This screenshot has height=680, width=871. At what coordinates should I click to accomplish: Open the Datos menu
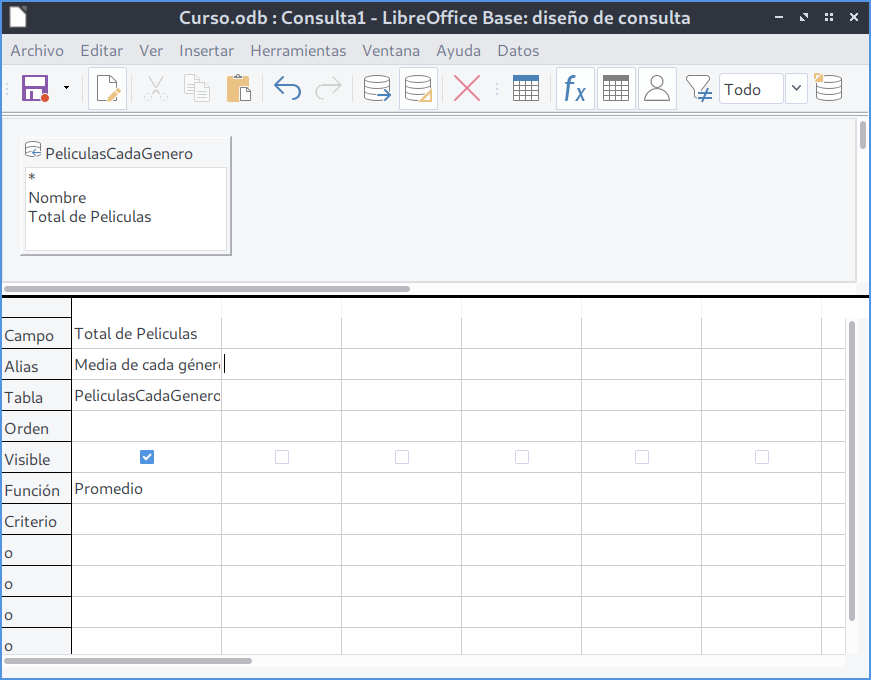(518, 51)
